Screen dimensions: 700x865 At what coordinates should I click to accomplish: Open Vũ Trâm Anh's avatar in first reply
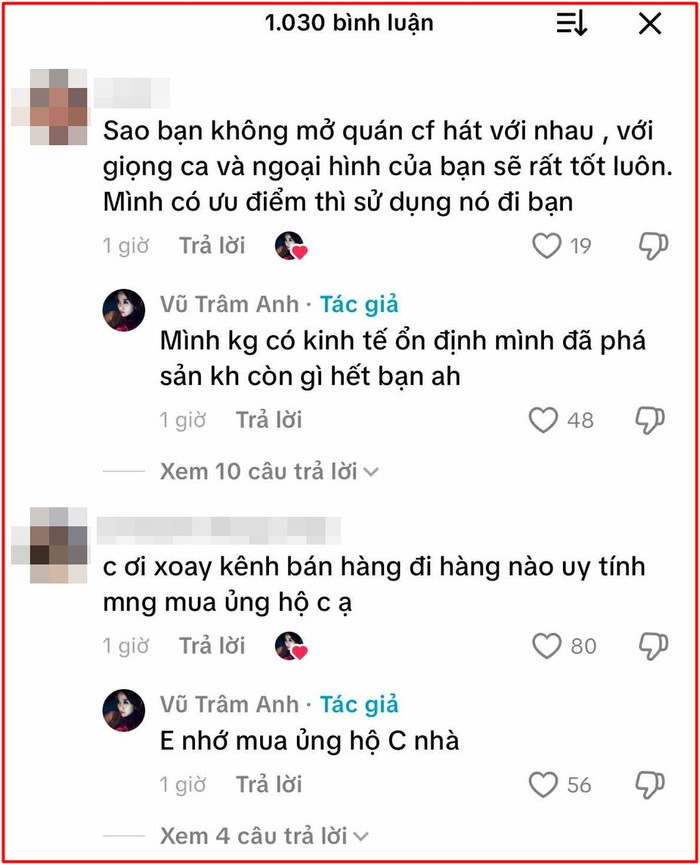[x=124, y=310]
